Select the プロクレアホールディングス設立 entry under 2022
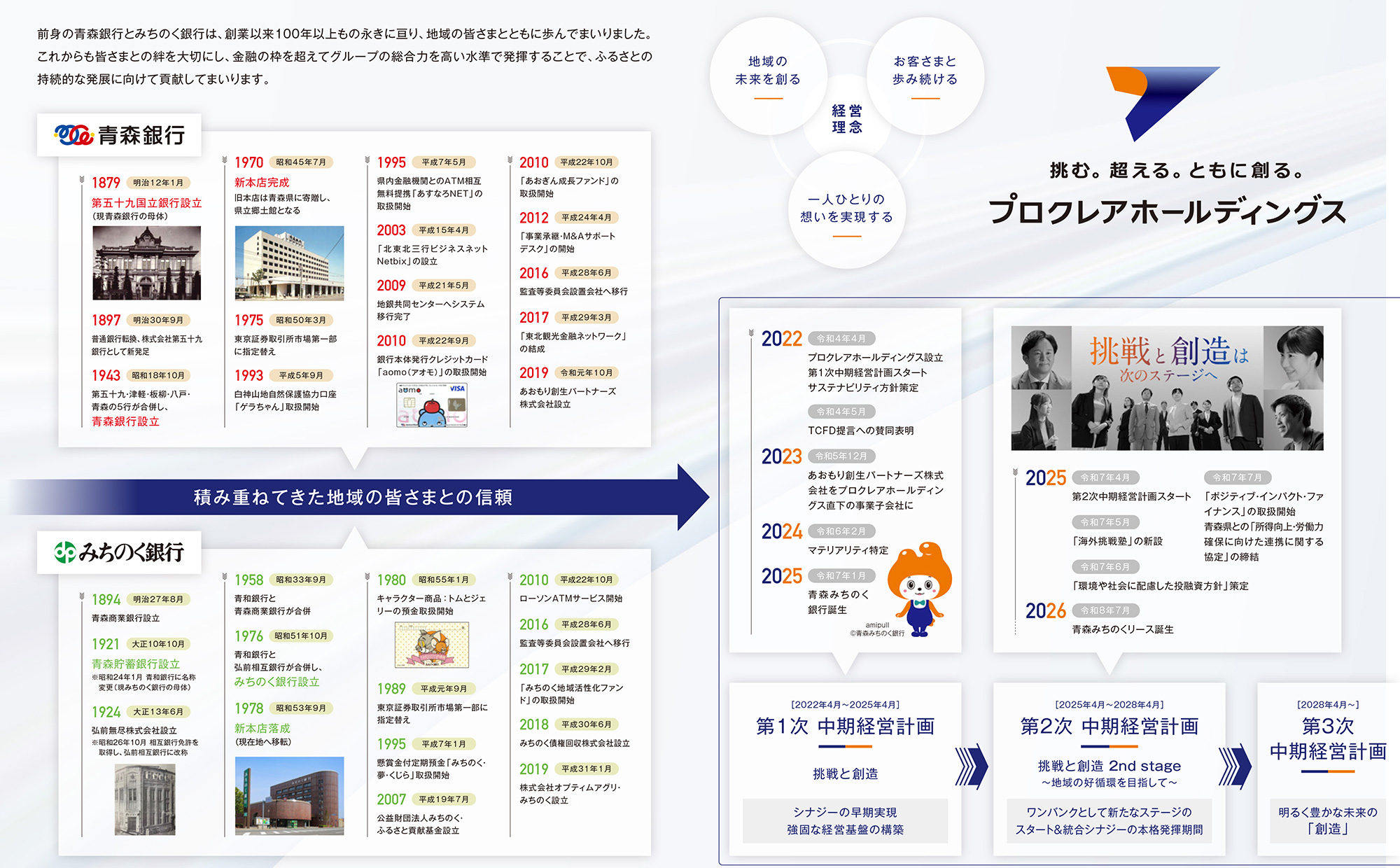The width and height of the screenshot is (1400, 868). [x=876, y=358]
